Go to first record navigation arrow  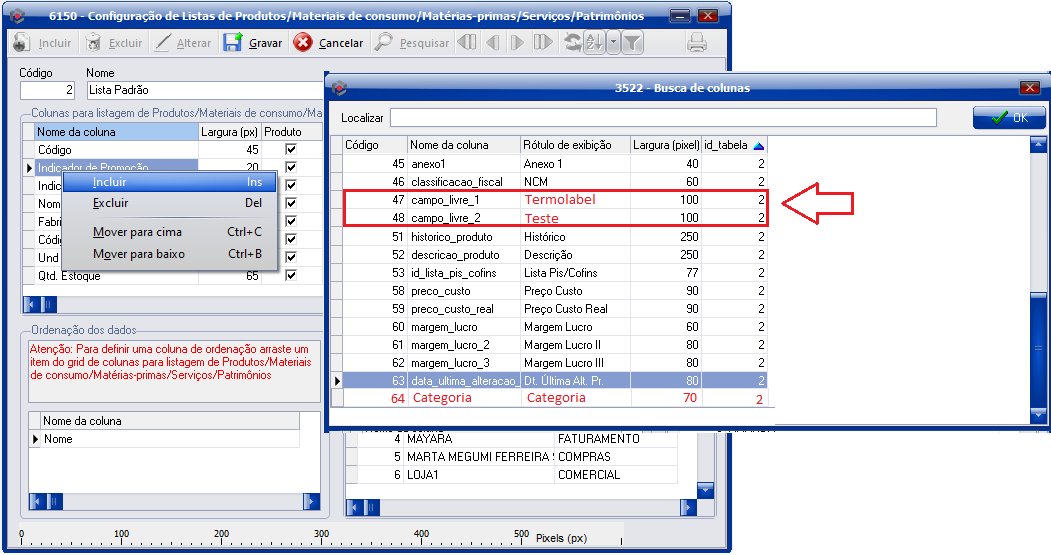[466, 43]
